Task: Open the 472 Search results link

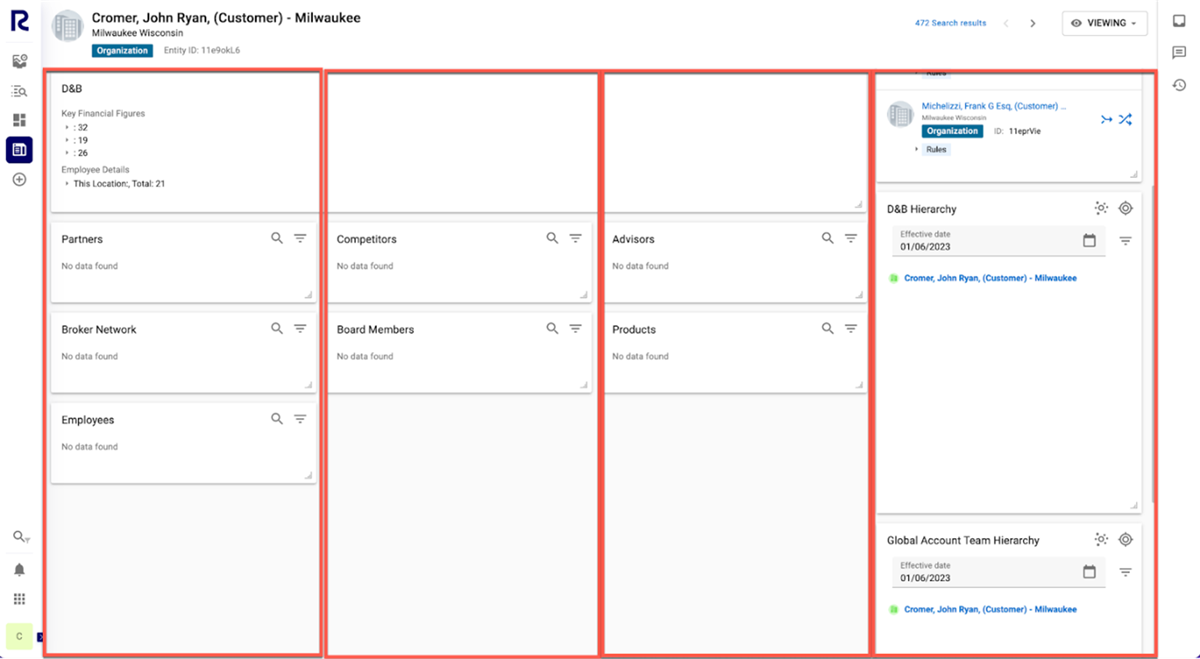Action: click(949, 22)
